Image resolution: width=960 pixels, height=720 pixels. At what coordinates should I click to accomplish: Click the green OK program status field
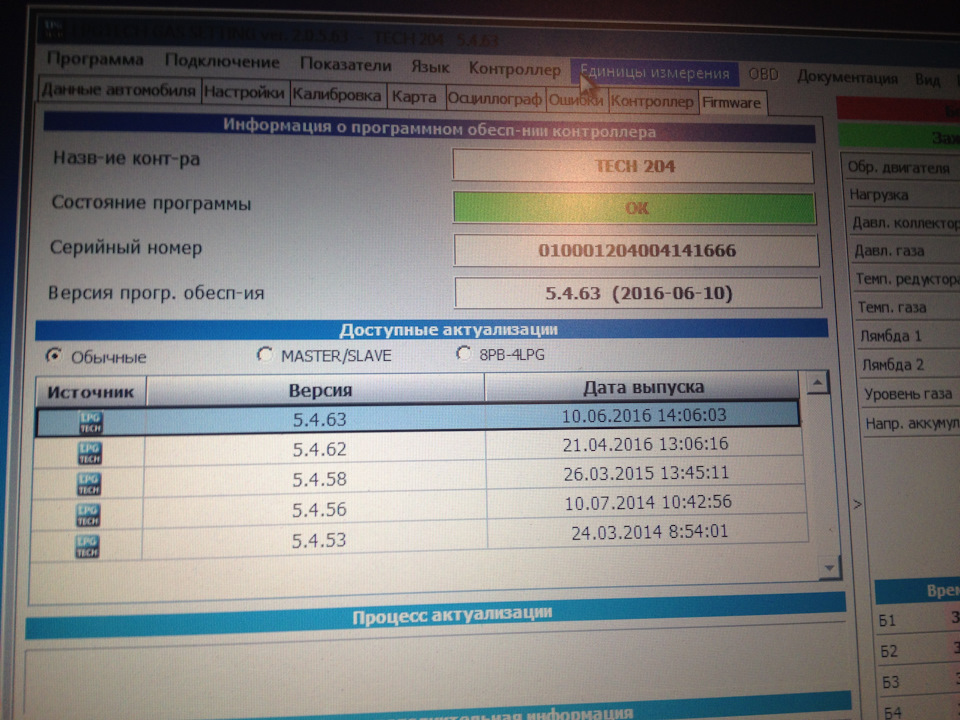(x=634, y=208)
